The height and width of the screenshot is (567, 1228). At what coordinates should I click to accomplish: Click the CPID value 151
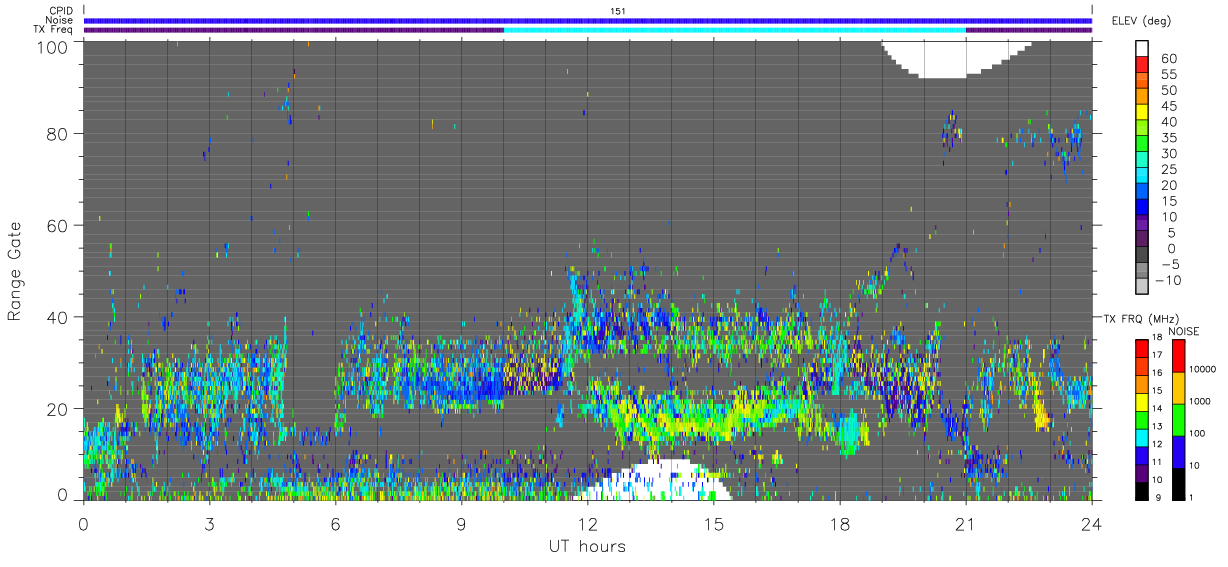(x=617, y=11)
